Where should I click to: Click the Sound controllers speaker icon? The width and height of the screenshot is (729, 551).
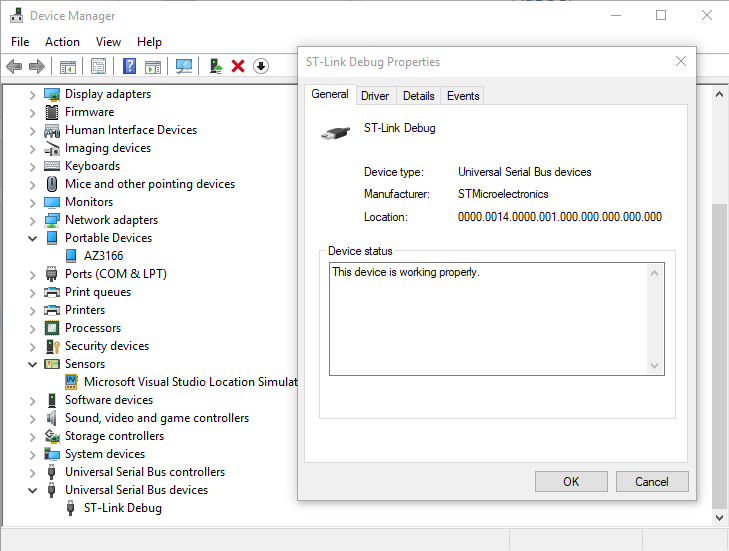(52, 418)
